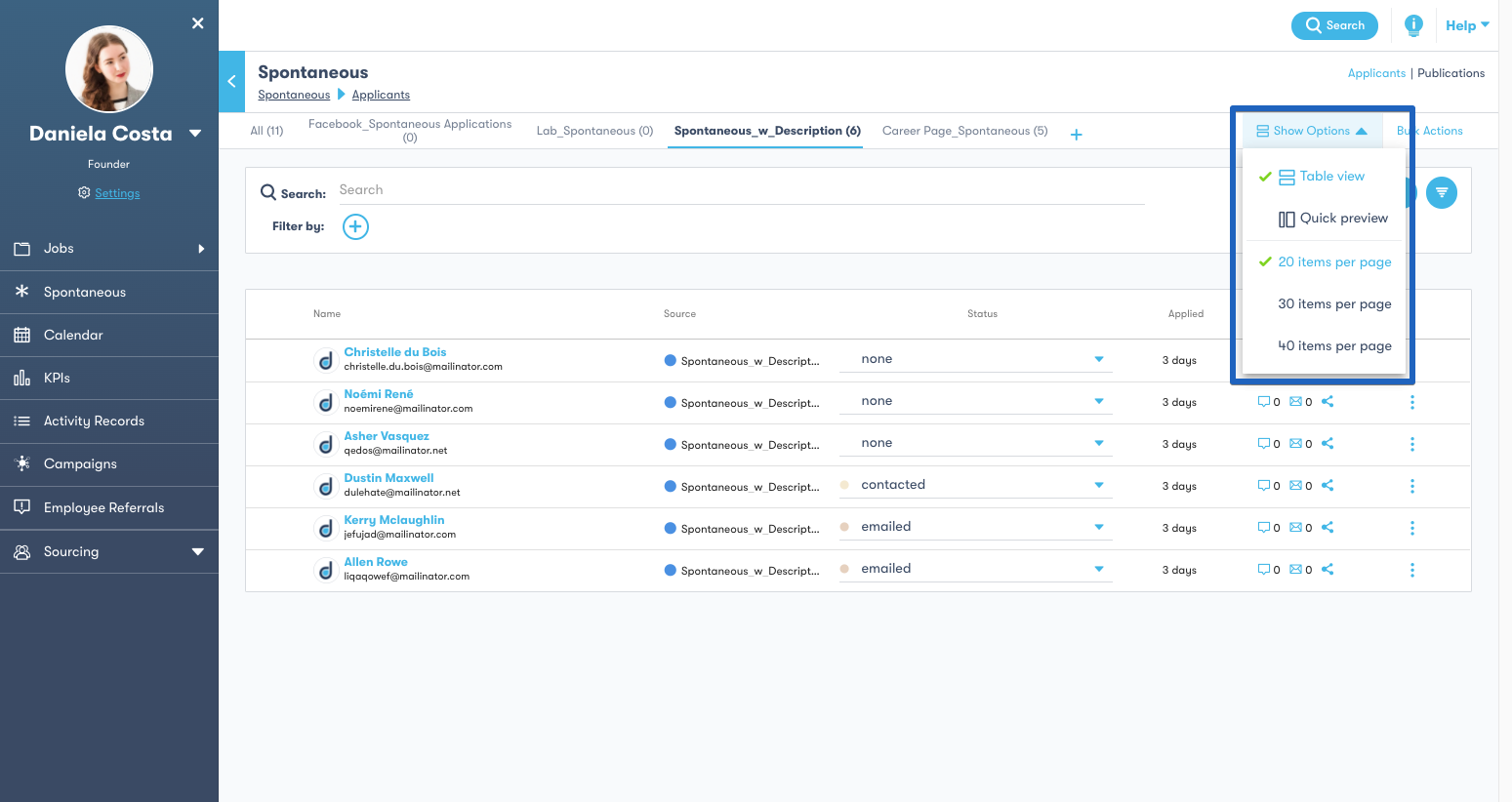Select the Quick preview view option

pos(1332,219)
